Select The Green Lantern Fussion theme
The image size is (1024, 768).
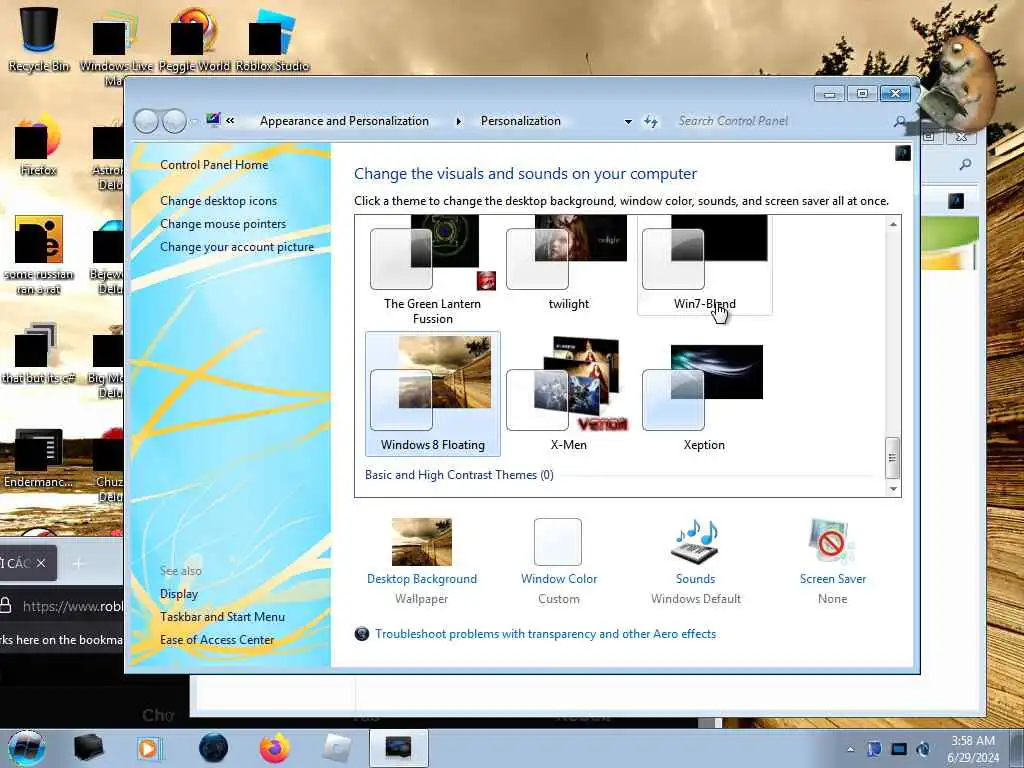[432, 270]
